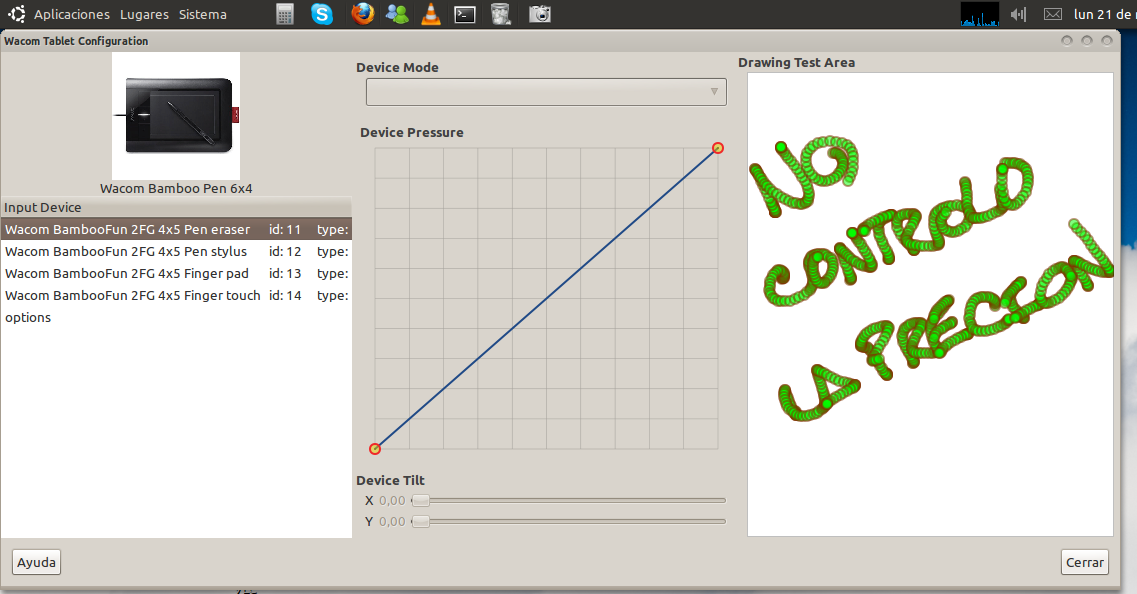This screenshot has width=1137, height=594.
Task: Click upper-right pressure curve control point
Action: click(x=718, y=148)
